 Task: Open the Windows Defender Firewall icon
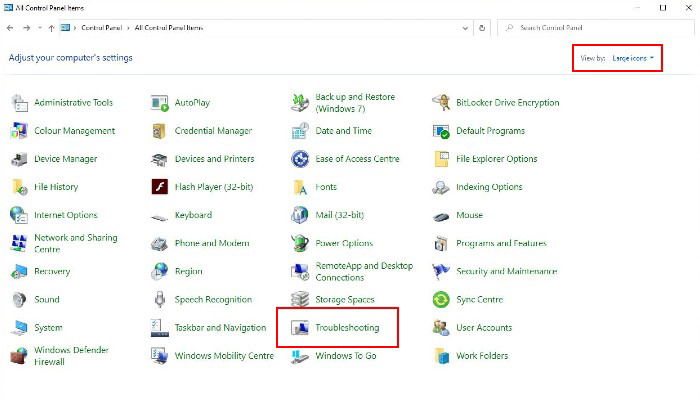click(x=19, y=356)
